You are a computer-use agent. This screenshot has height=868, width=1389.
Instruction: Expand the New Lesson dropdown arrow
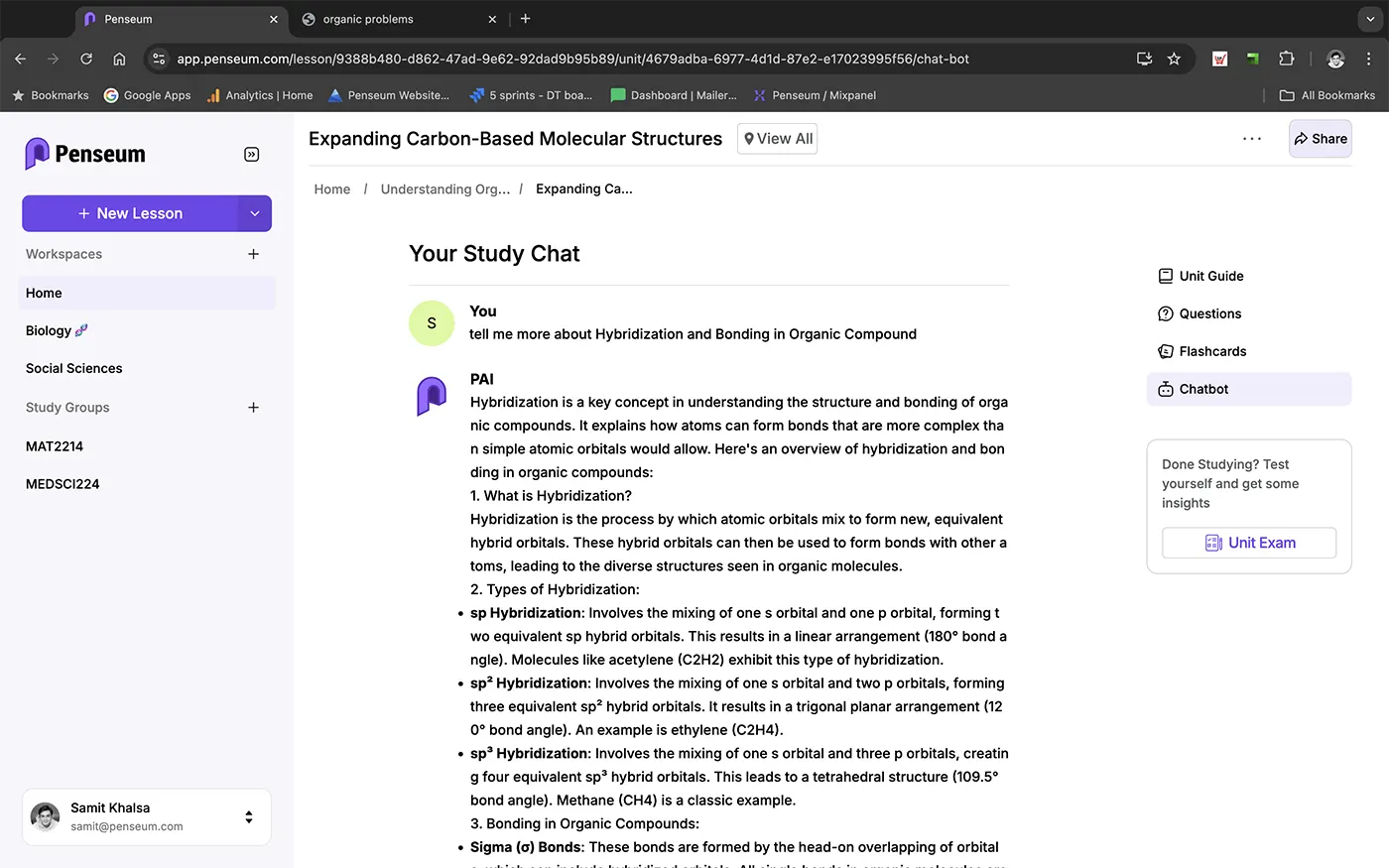tap(255, 213)
